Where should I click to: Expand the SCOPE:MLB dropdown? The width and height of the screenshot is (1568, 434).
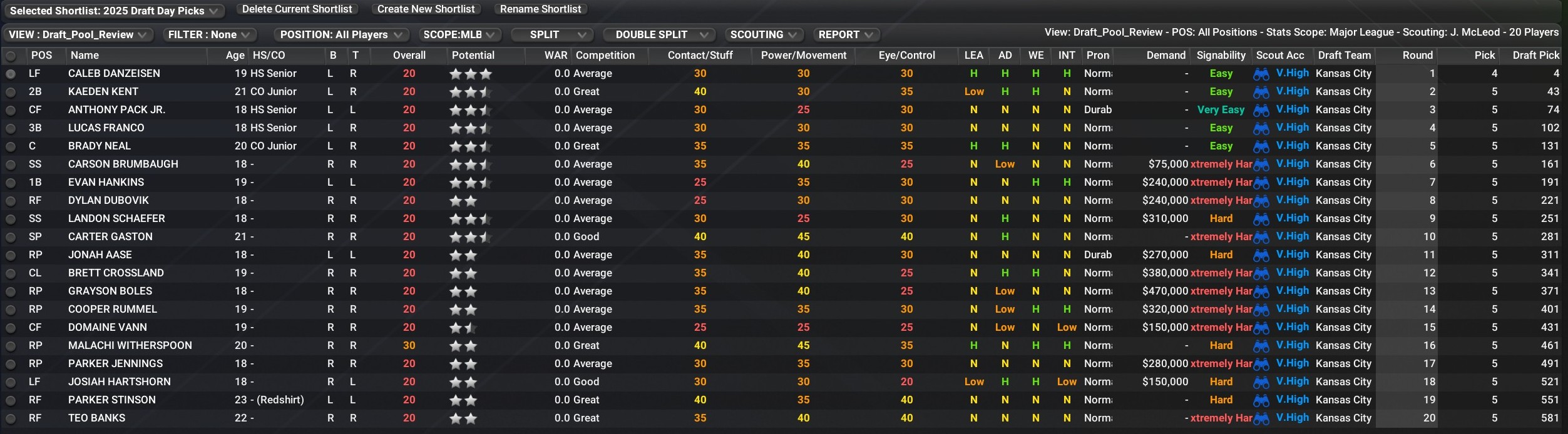click(x=459, y=34)
